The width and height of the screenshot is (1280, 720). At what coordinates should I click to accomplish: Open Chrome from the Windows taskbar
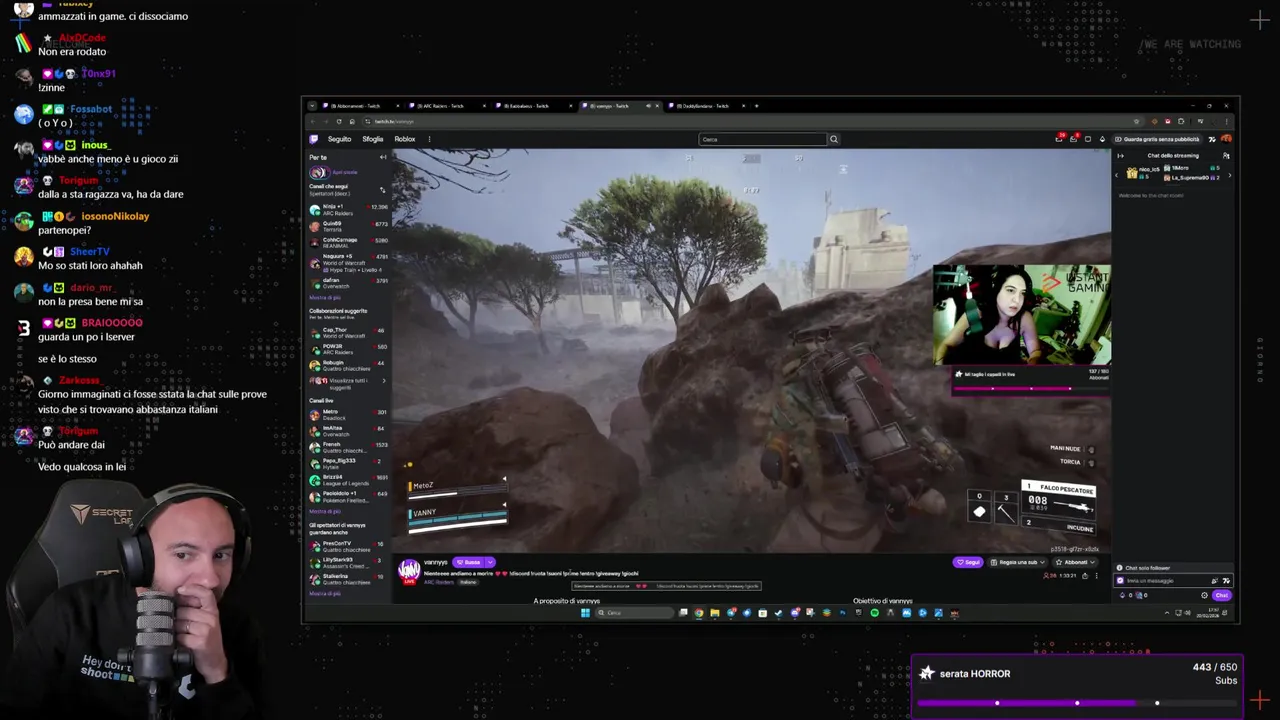pyautogui.click(x=698, y=613)
